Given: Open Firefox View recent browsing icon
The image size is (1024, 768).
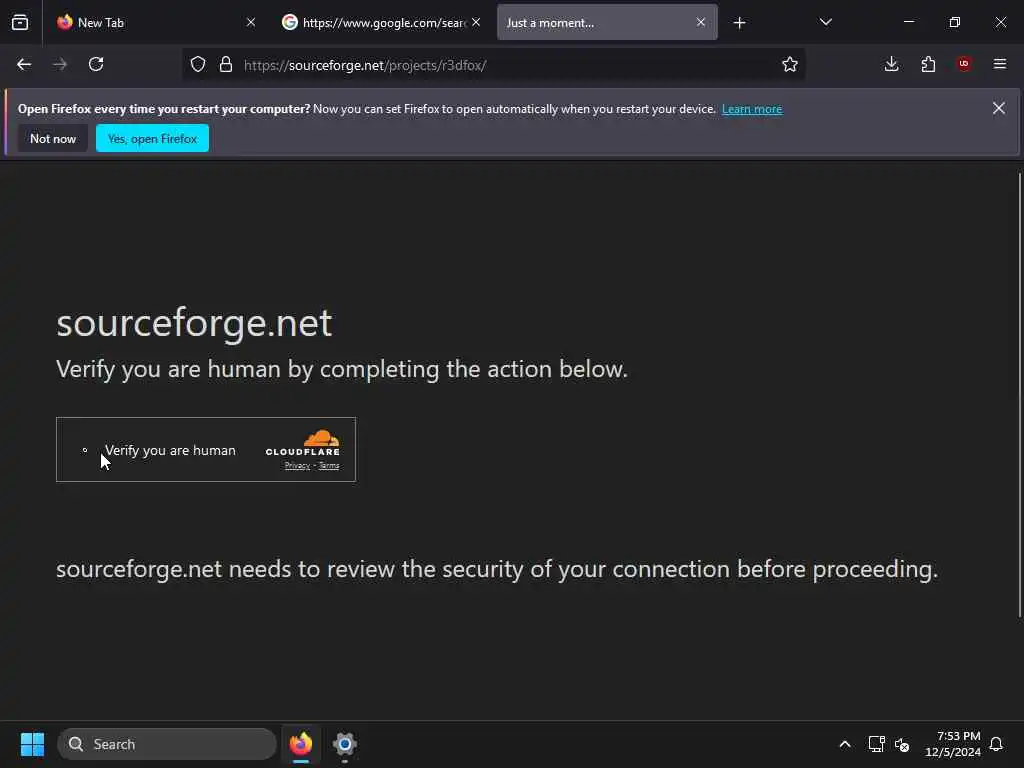Looking at the screenshot, I should 20,23.
